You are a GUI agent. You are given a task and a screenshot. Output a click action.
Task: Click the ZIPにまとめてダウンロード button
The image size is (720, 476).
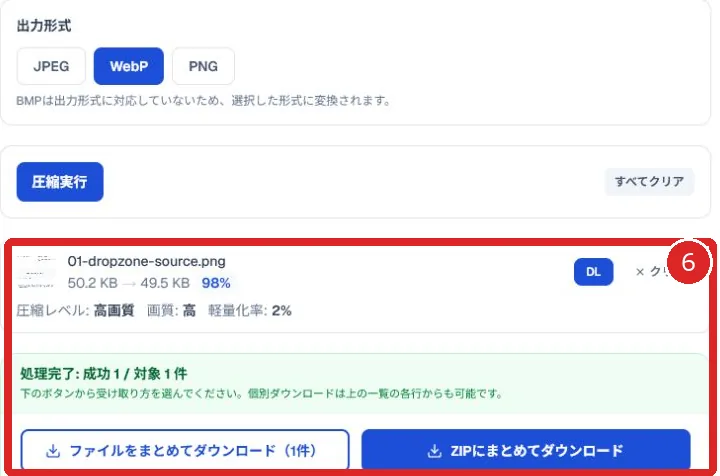coord(526,450)
